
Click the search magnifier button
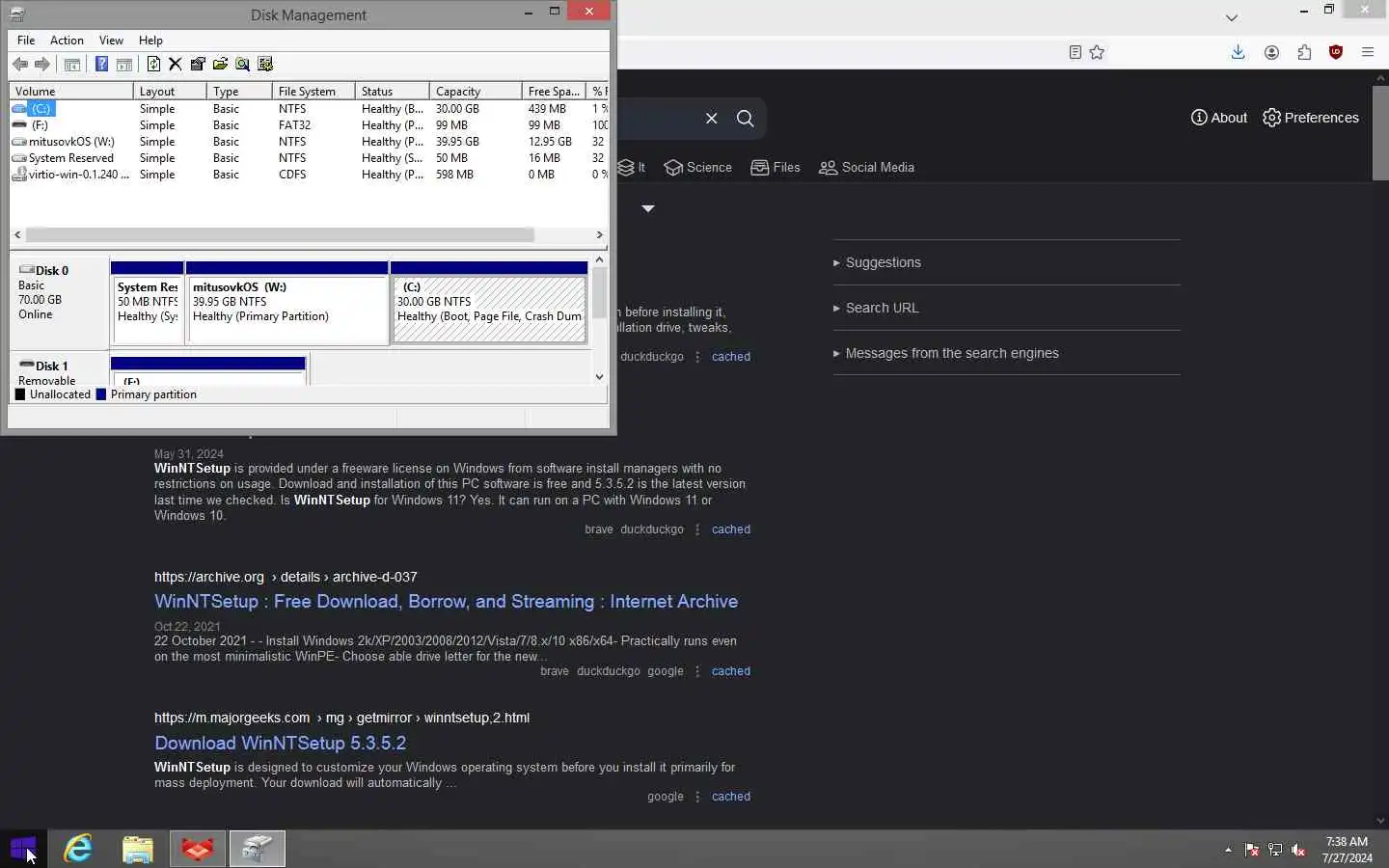coord(746,118)
